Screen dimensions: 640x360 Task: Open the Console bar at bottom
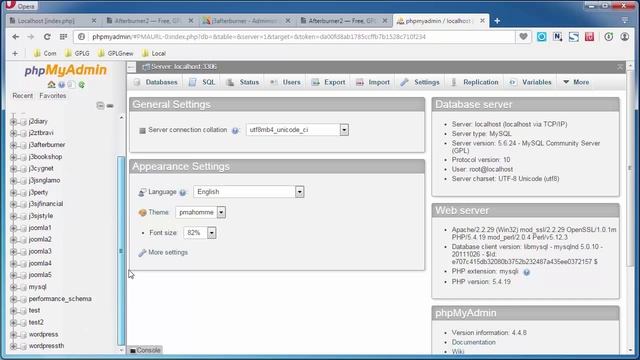pos(145,350)
